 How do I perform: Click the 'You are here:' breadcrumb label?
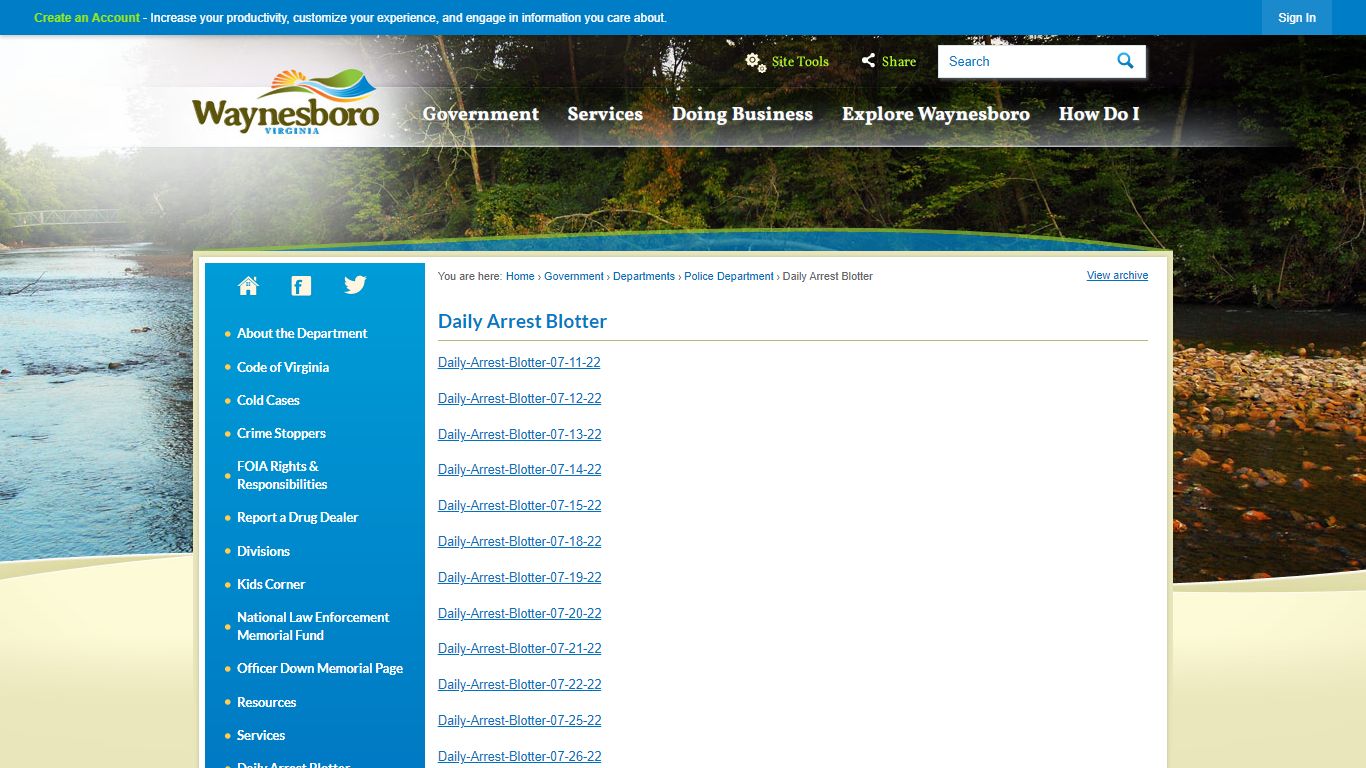(470, 276)
